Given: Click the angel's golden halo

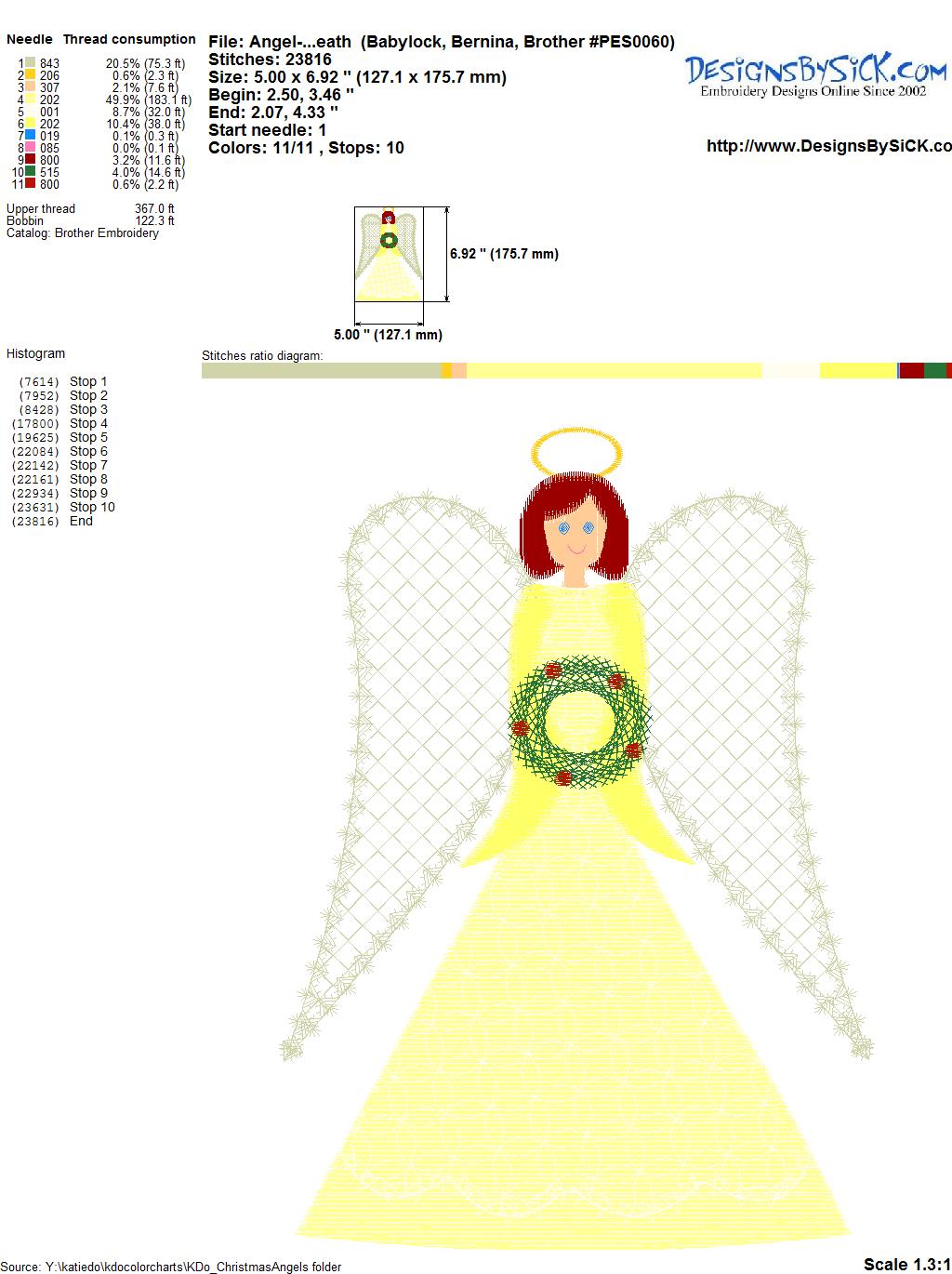Looking at the screenshot, I should coord(575,455).
